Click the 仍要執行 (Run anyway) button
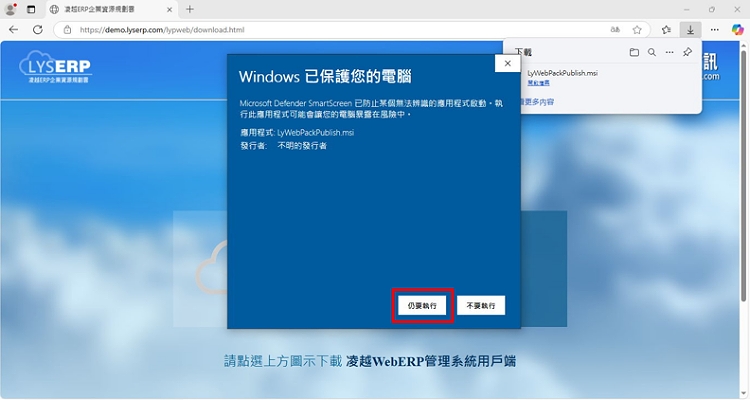Image resolution: width=750 pixels, height=400 pixels. click(x=422, y=305)
